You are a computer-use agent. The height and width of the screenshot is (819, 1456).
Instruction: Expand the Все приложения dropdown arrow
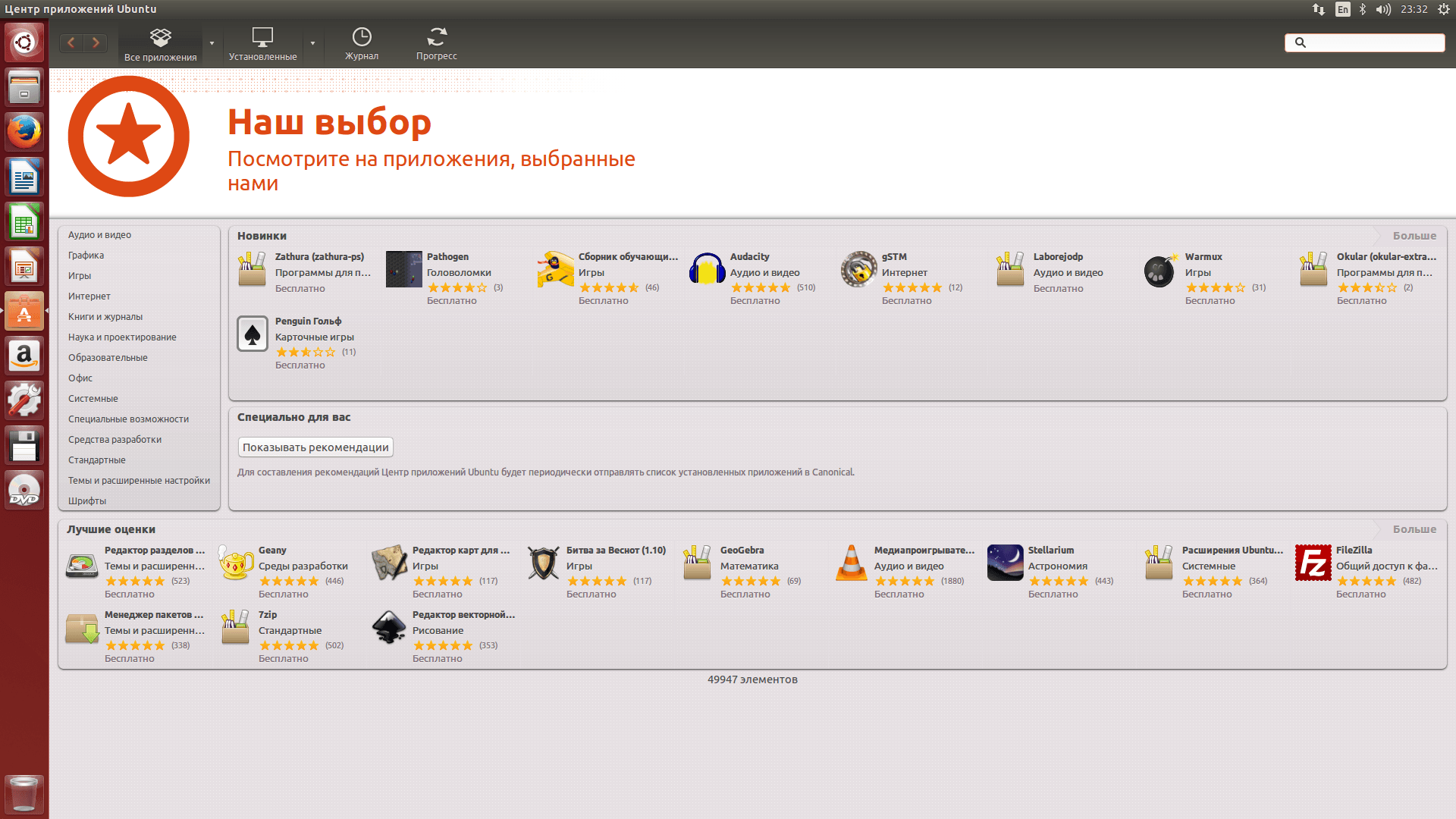pyautogui.click(x=212, y=43)
